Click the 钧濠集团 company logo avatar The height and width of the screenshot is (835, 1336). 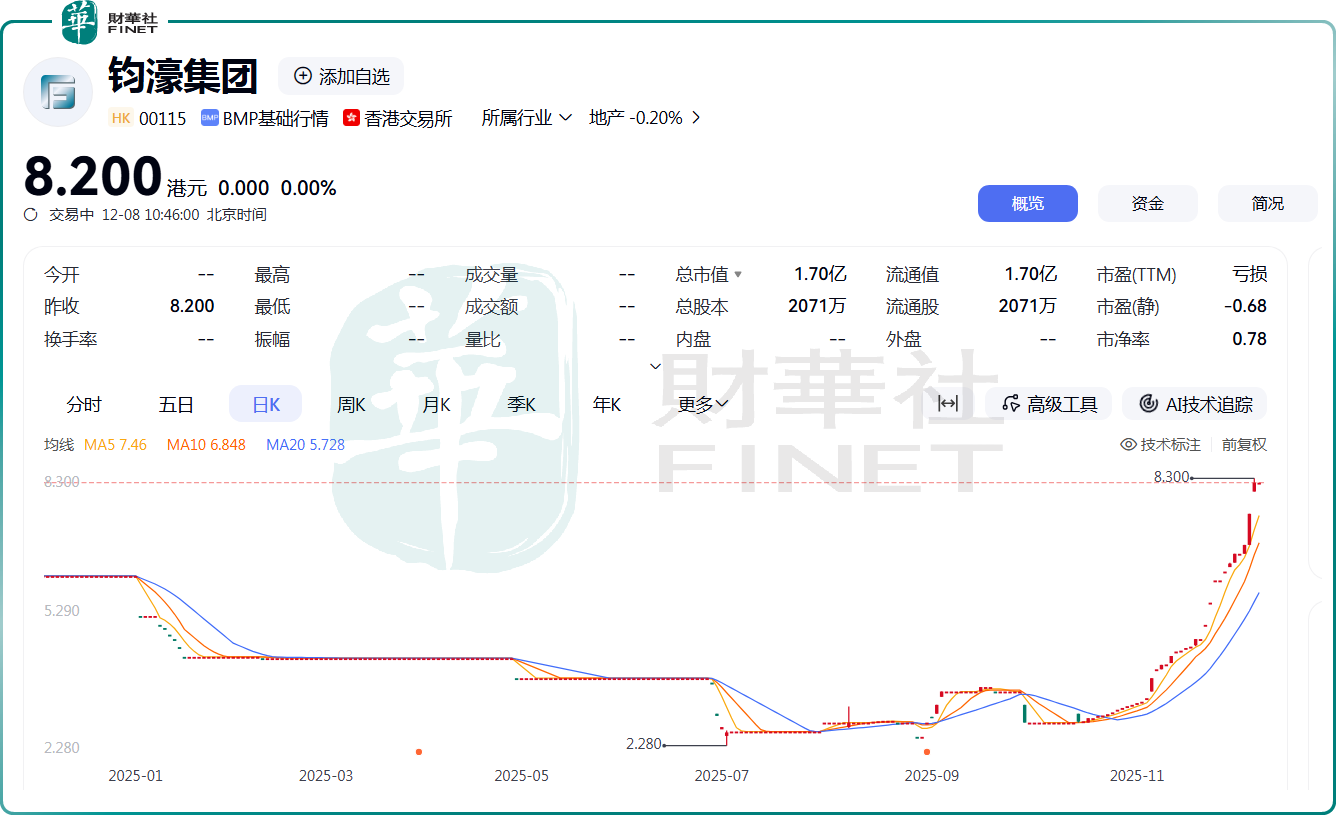click(57, 92)
